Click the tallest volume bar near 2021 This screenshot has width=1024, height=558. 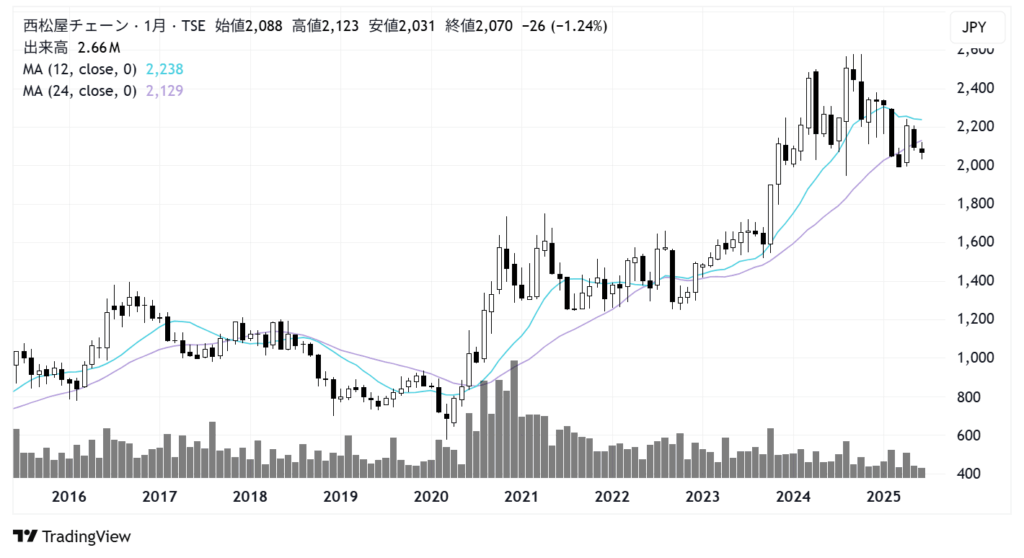pyautogui.click(x=514, y=419)
